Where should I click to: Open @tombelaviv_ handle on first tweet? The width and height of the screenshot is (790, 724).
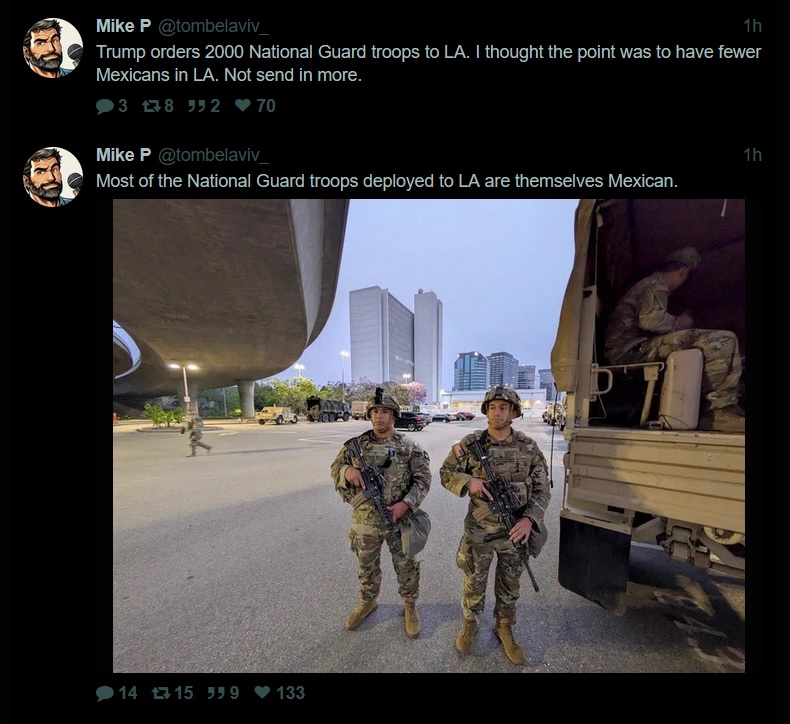click(214, 27)
